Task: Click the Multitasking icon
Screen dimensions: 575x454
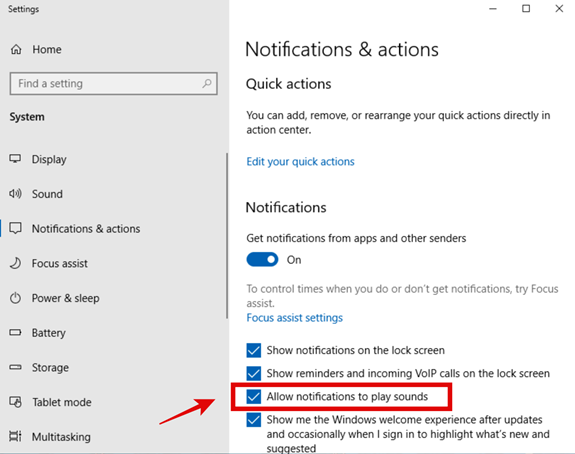Action: 15,436
